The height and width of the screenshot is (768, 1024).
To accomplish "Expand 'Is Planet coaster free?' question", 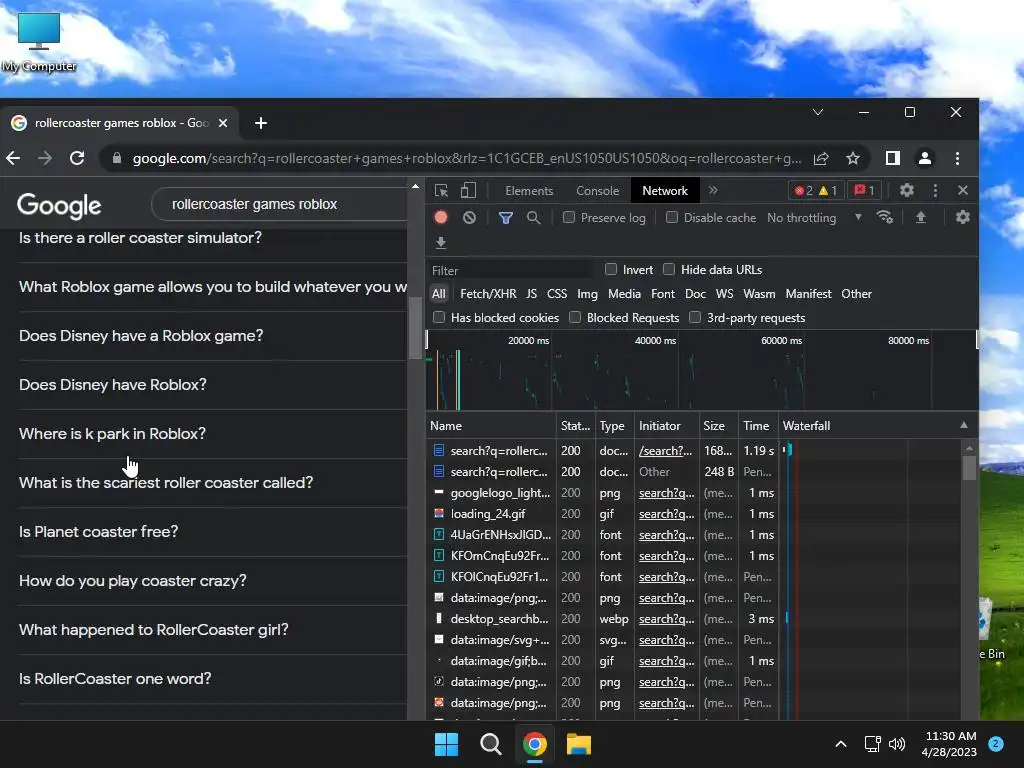I will pyautogui.click(x=212, y=532).
